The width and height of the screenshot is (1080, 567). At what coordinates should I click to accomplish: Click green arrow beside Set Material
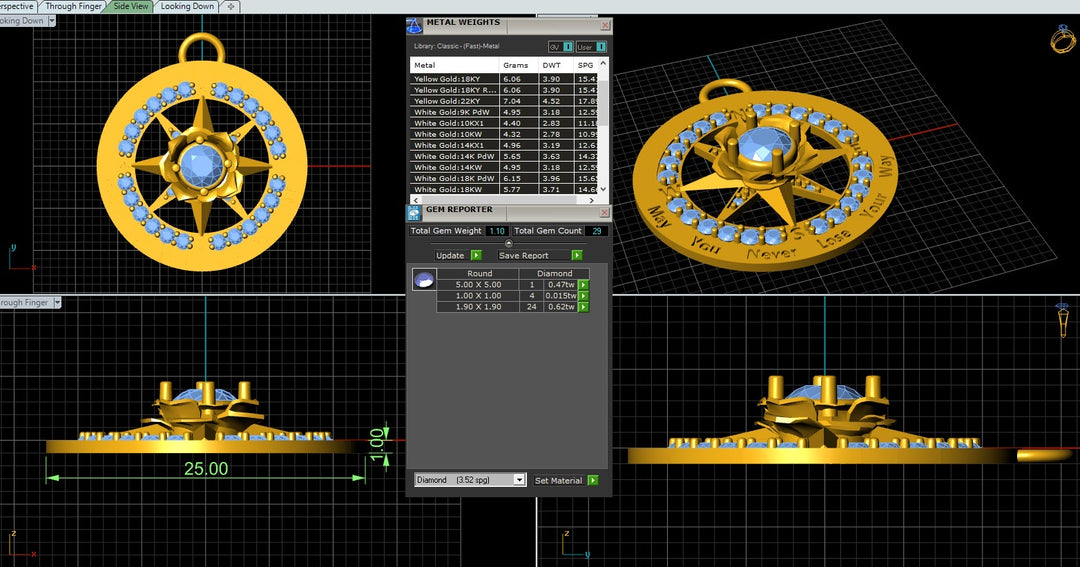(593, 480)
